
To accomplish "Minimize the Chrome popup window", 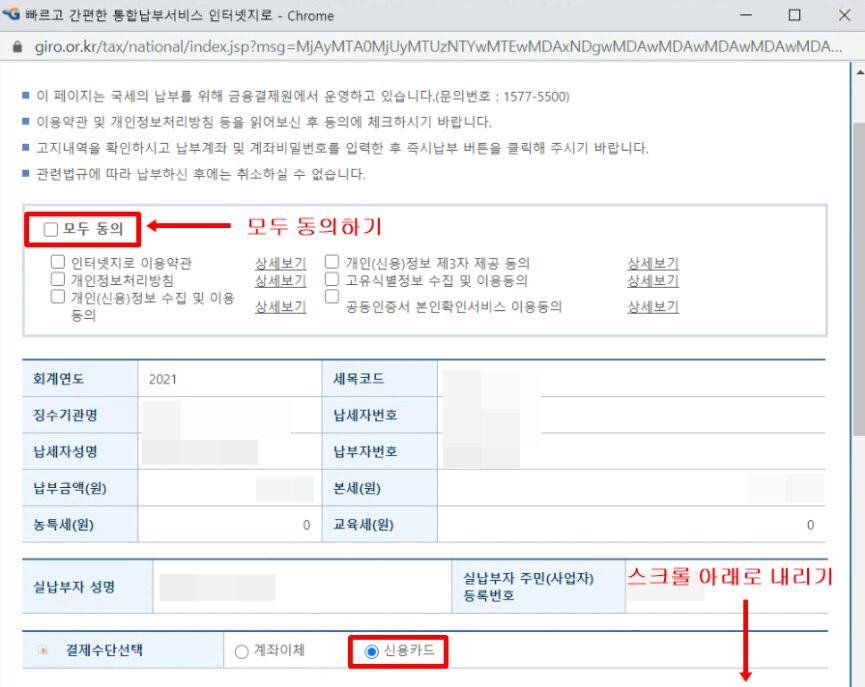I will (x=746, y=15).
